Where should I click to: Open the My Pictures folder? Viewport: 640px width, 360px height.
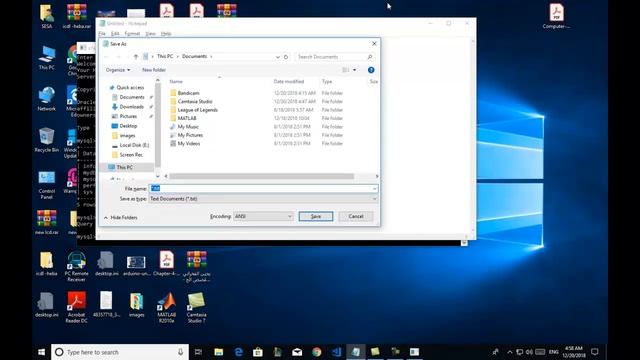[x=190, y=135]
